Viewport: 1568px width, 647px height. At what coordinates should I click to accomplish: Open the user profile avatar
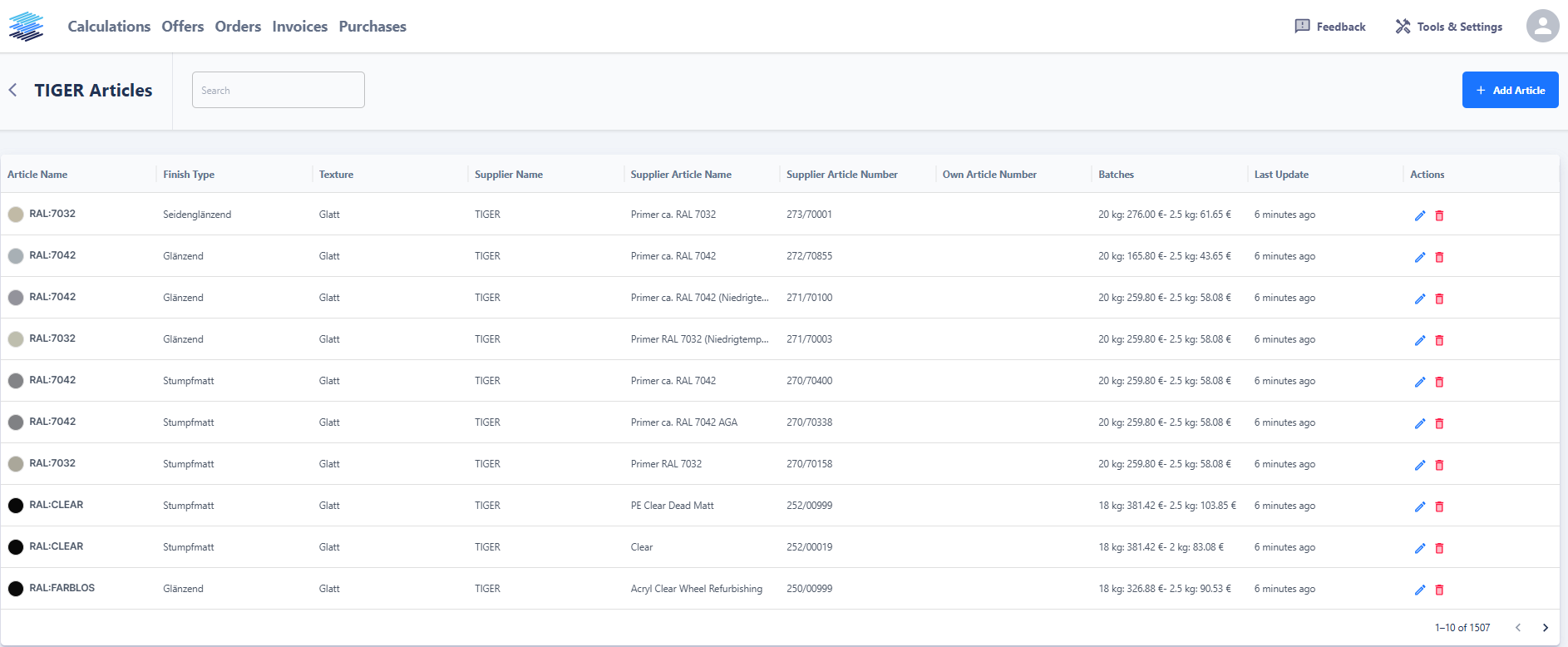click(x=1541, y=26)
